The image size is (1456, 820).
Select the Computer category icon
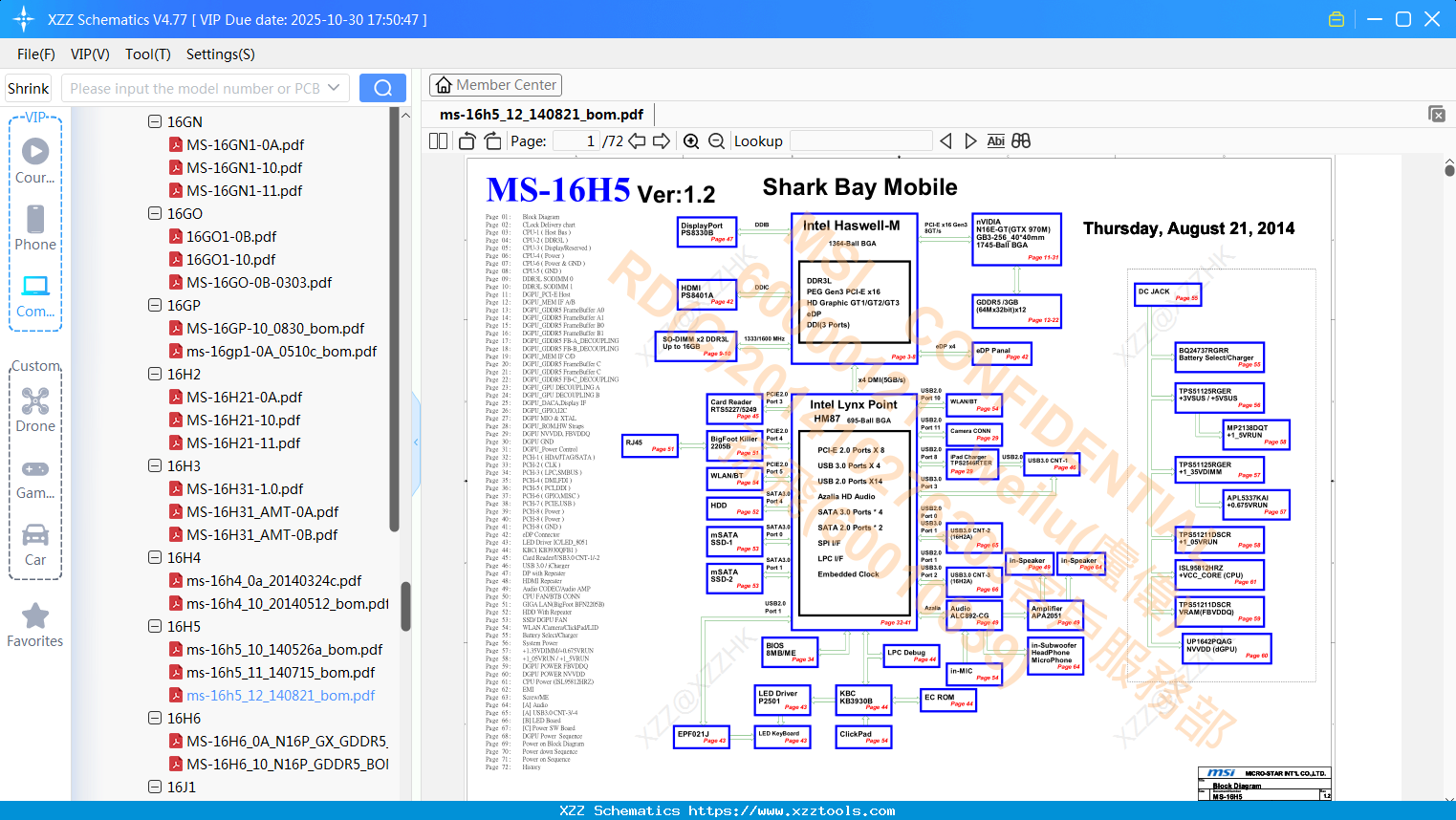click(35, 295)
